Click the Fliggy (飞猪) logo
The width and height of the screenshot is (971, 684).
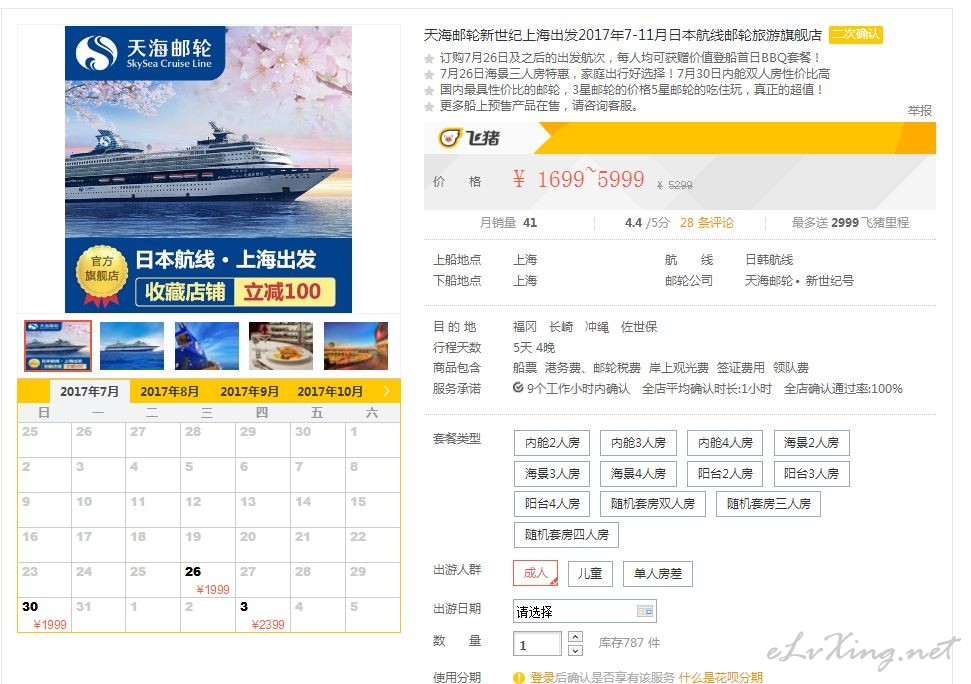[x=469, y=137]
